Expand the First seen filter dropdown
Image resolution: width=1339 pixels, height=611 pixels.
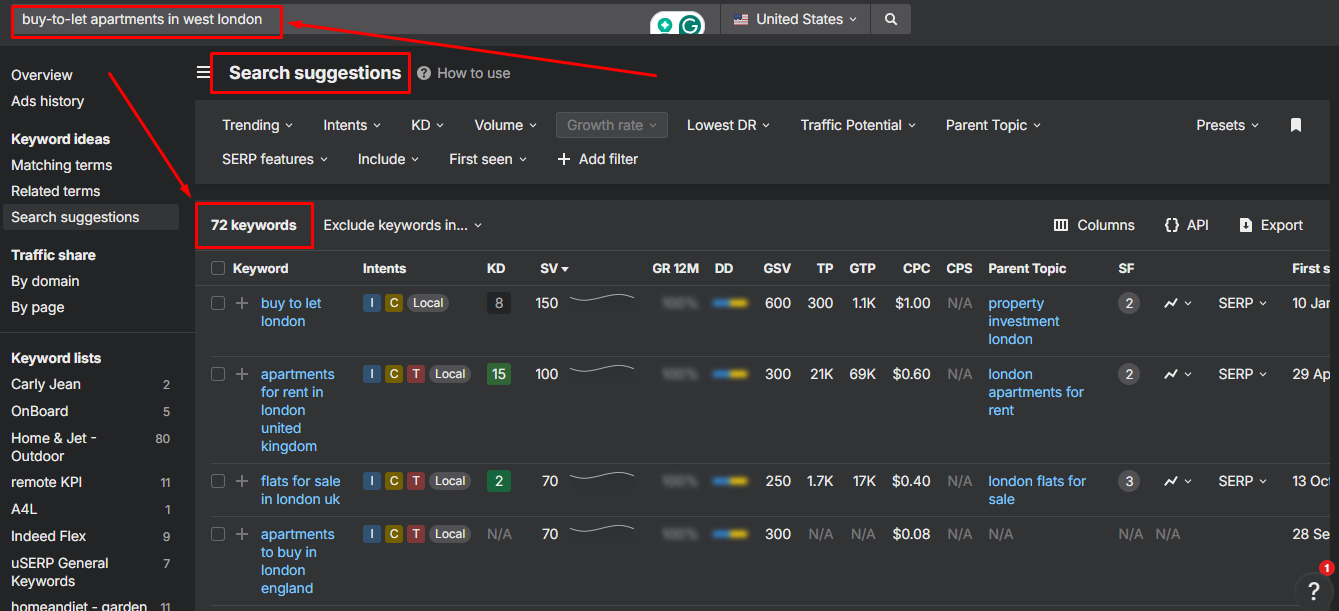pyautogui.click(x=488, y=159)
